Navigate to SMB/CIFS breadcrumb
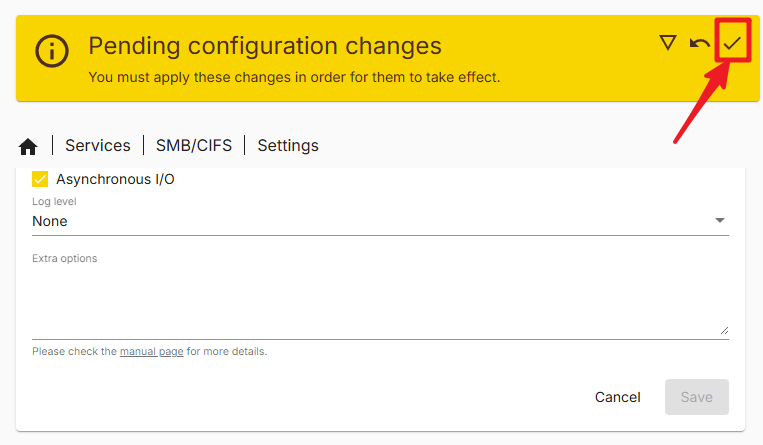The width and height of the screenshot is (763, 445). pos(194,146)
